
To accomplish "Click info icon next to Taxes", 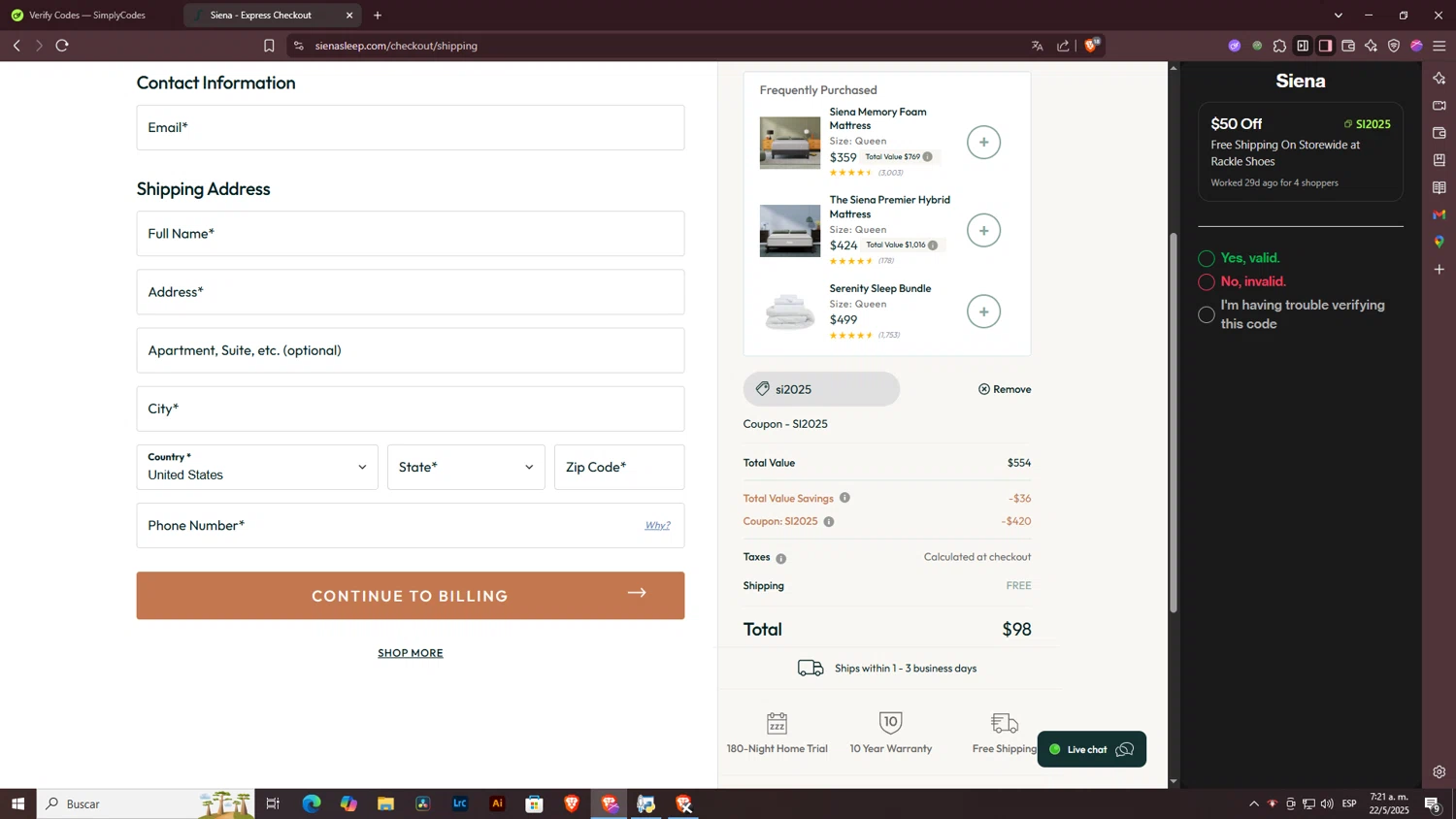I will [x=781, y=558].
